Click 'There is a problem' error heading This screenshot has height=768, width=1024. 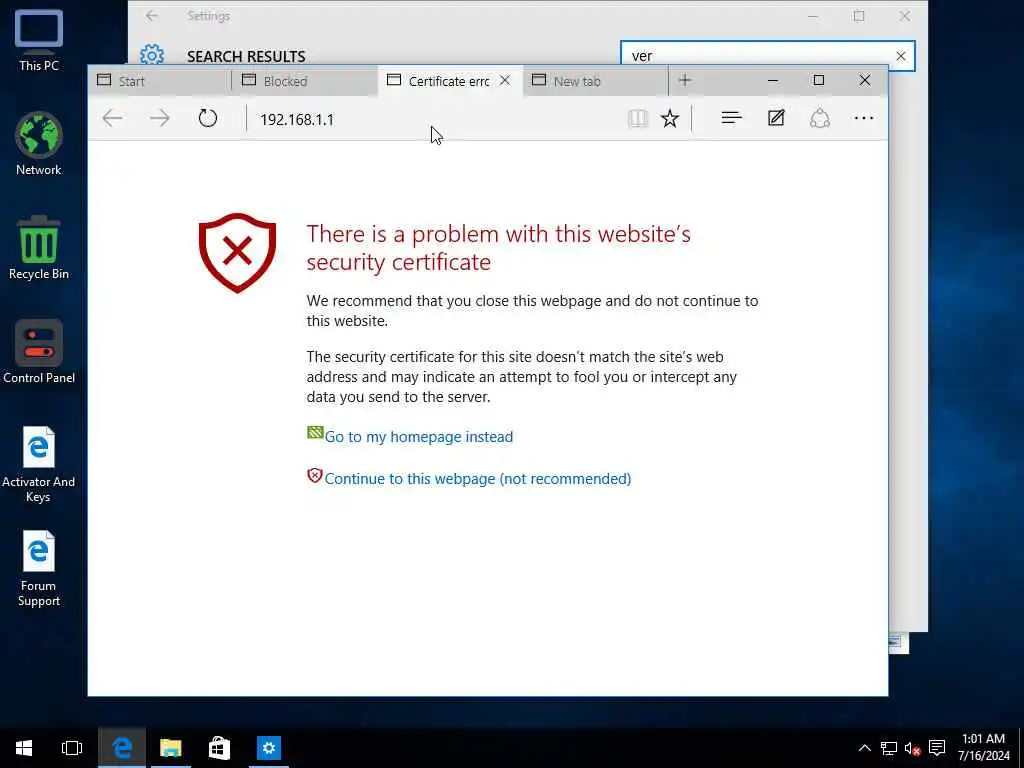coord(498,248)
